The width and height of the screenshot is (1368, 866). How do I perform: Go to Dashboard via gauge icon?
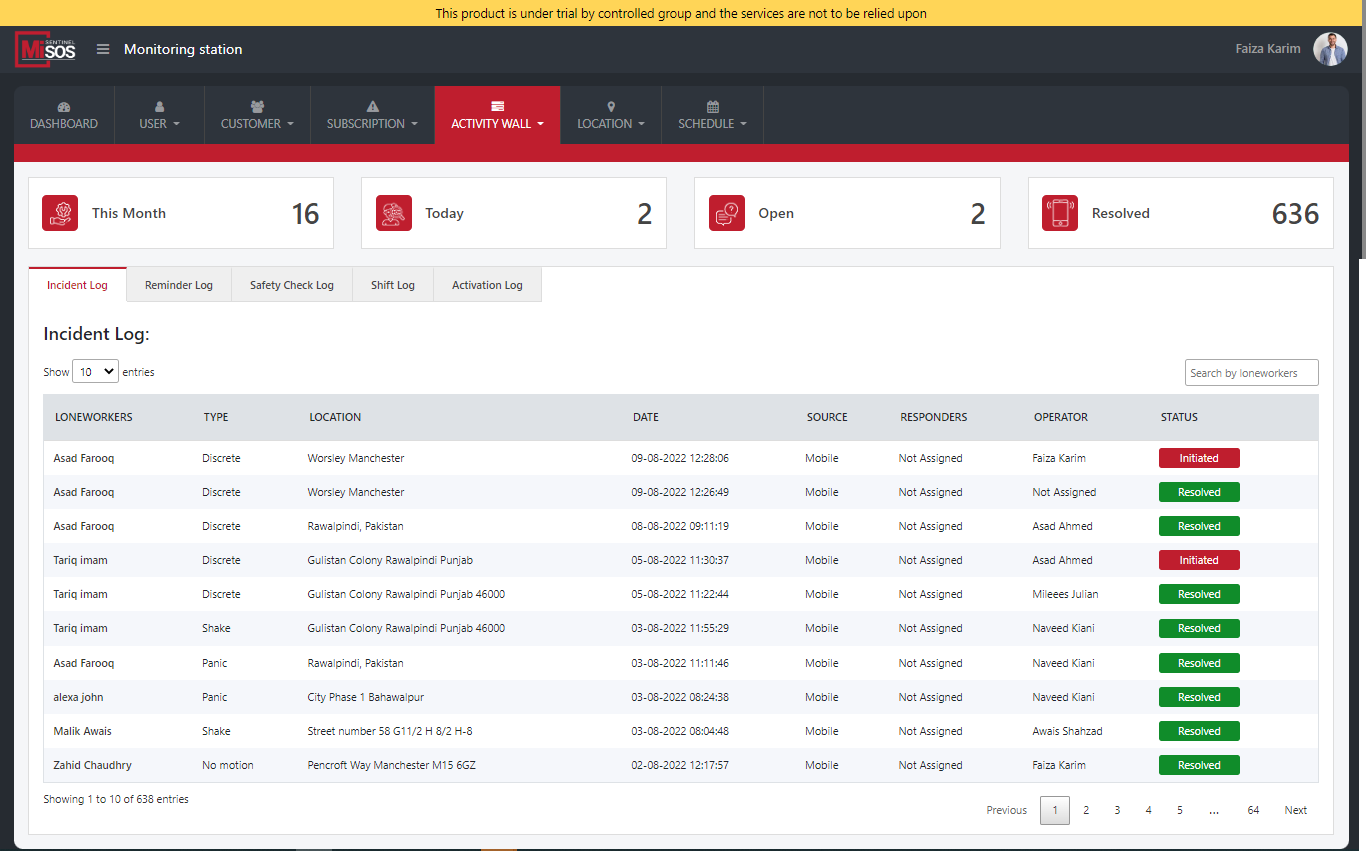pos(64,107)
